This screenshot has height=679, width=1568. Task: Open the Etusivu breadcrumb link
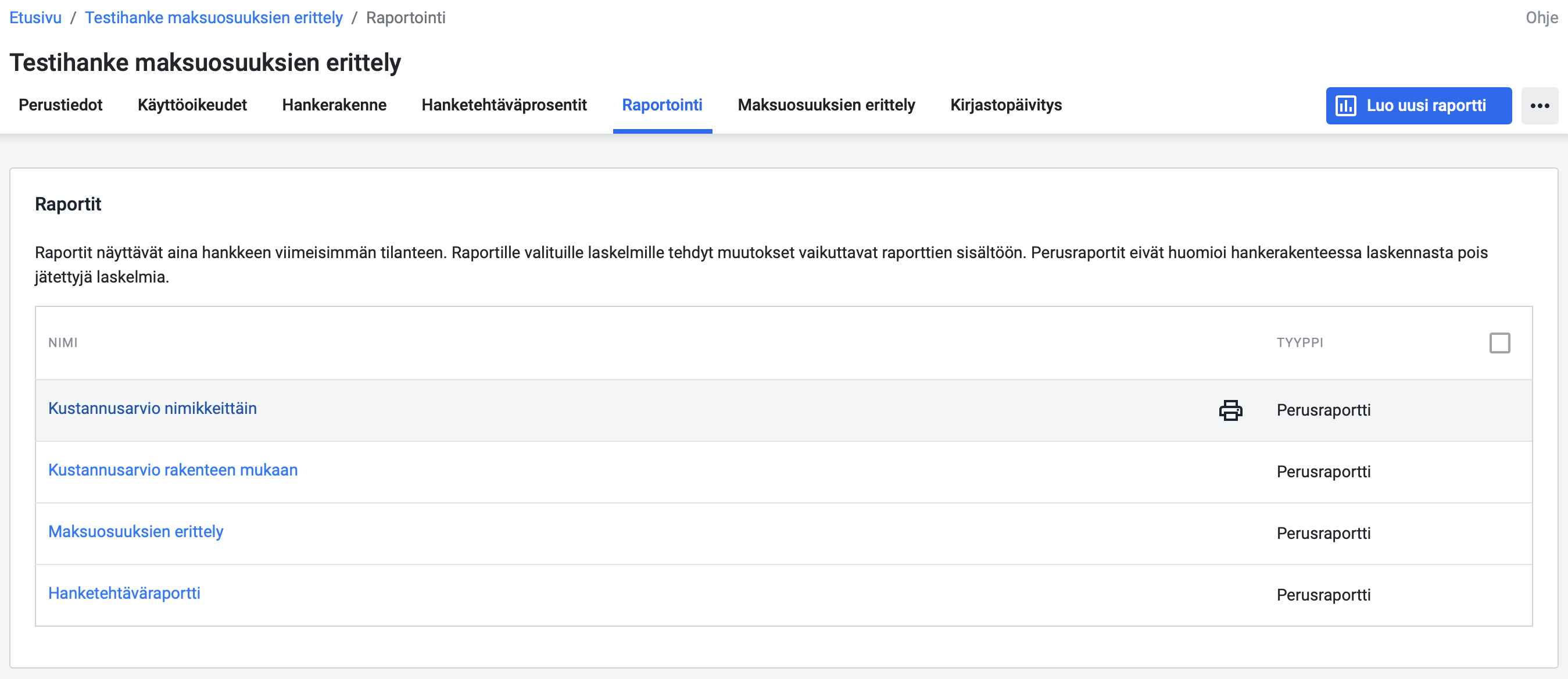point(35,17)
